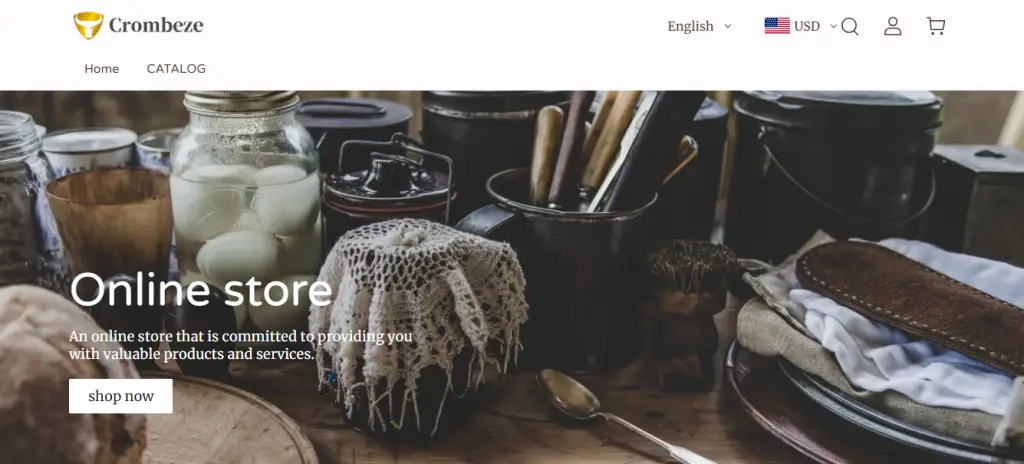Click the banner description about valuable products
This screenshot has width=1024, height=464.
[x=240, y=345]
